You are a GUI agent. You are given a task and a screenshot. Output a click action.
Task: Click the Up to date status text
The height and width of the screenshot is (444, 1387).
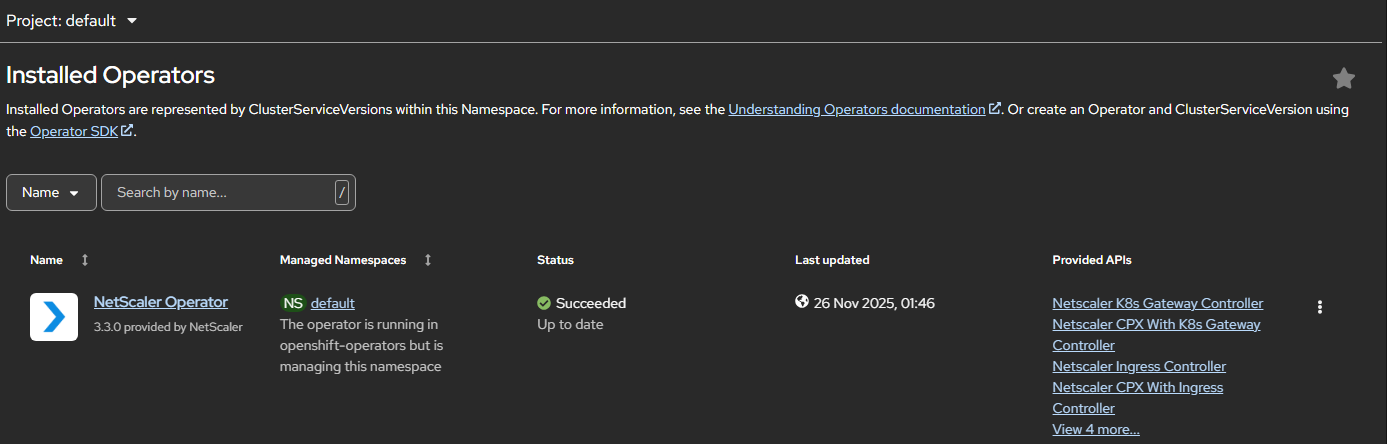(570, 324)
